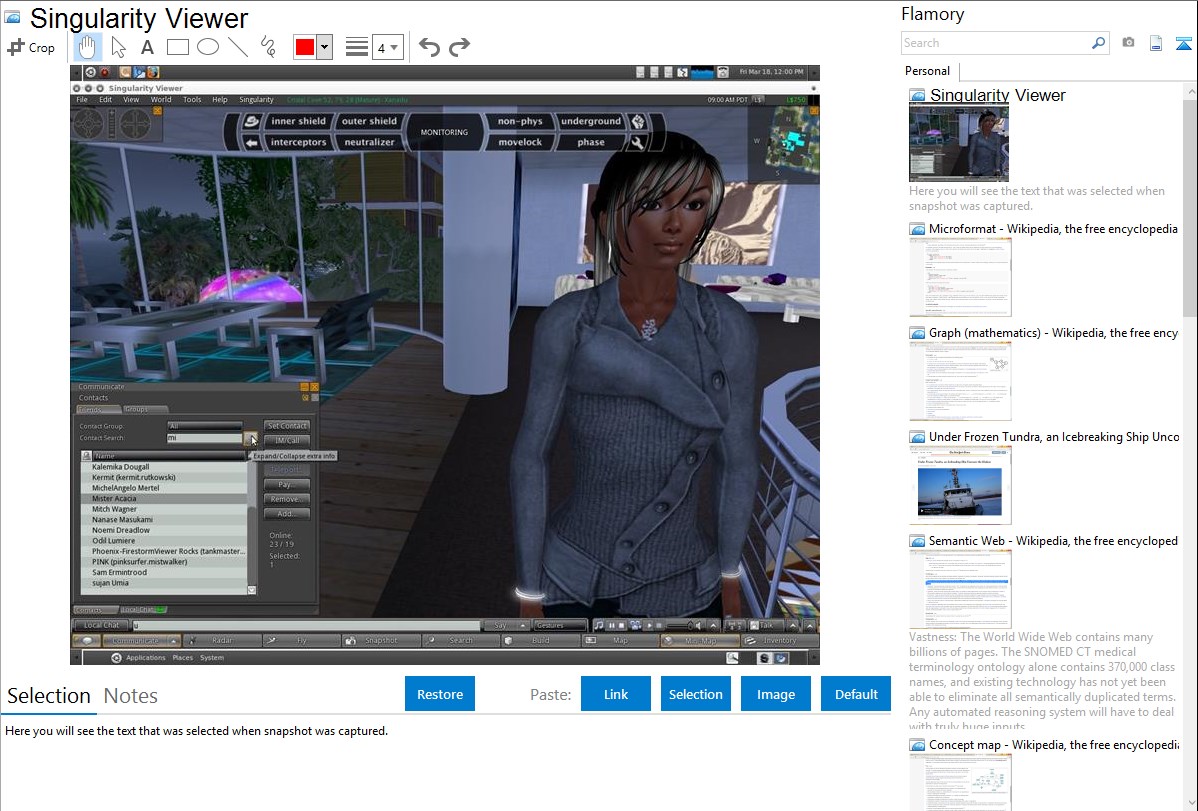Select the Crop tool

(31, 47)
